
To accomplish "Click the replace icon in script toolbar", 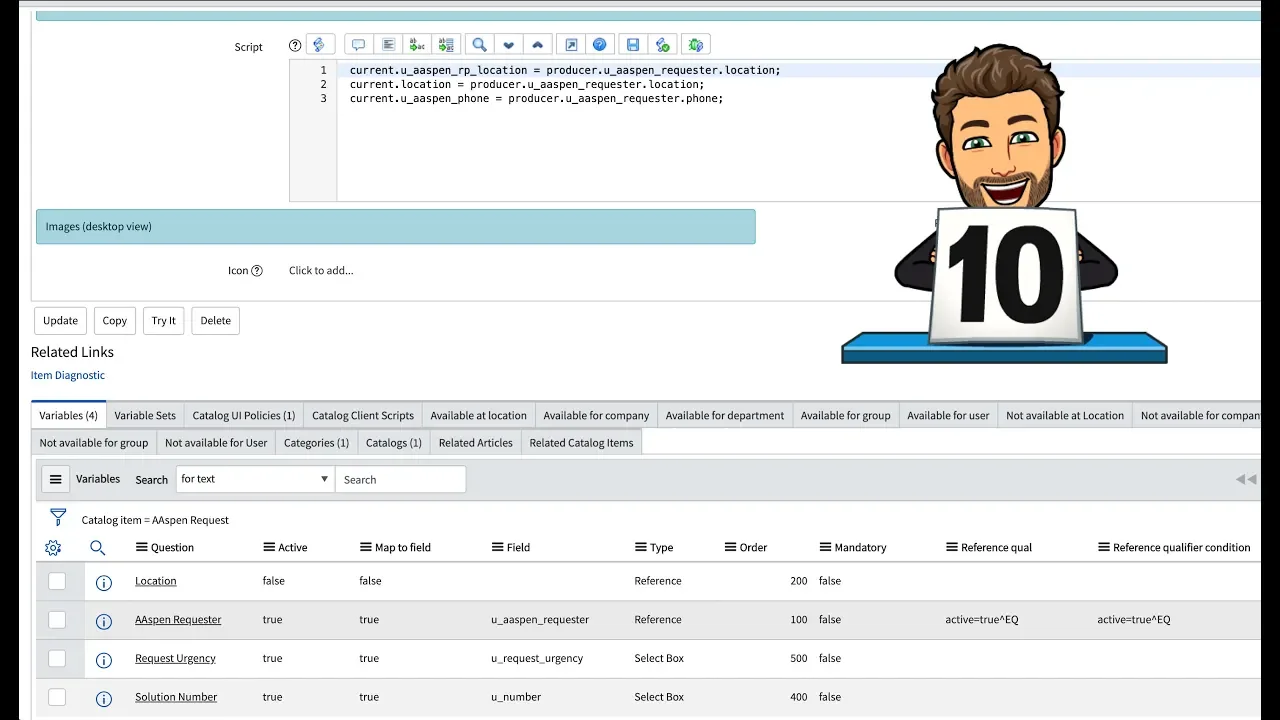I will click(x=417, y=45).
